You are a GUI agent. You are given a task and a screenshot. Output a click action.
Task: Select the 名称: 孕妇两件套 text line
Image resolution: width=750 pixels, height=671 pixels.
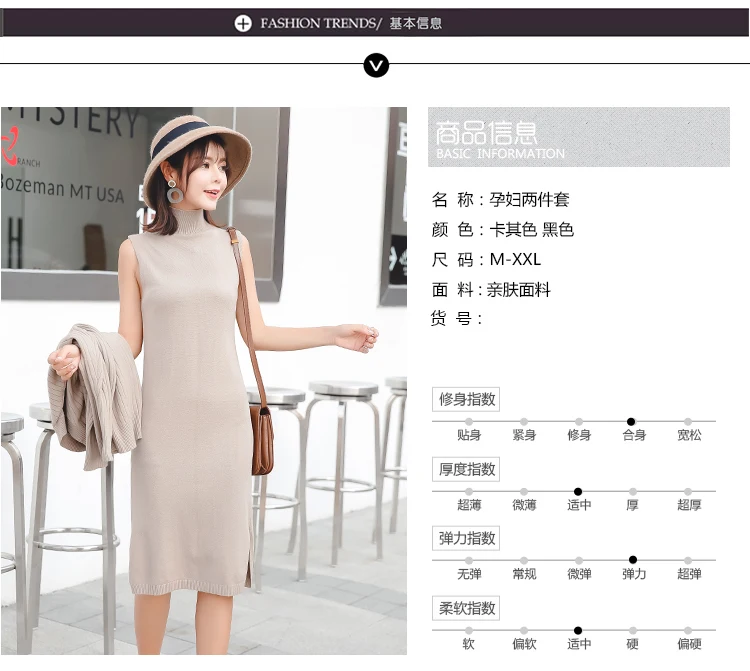click(500, 199)
